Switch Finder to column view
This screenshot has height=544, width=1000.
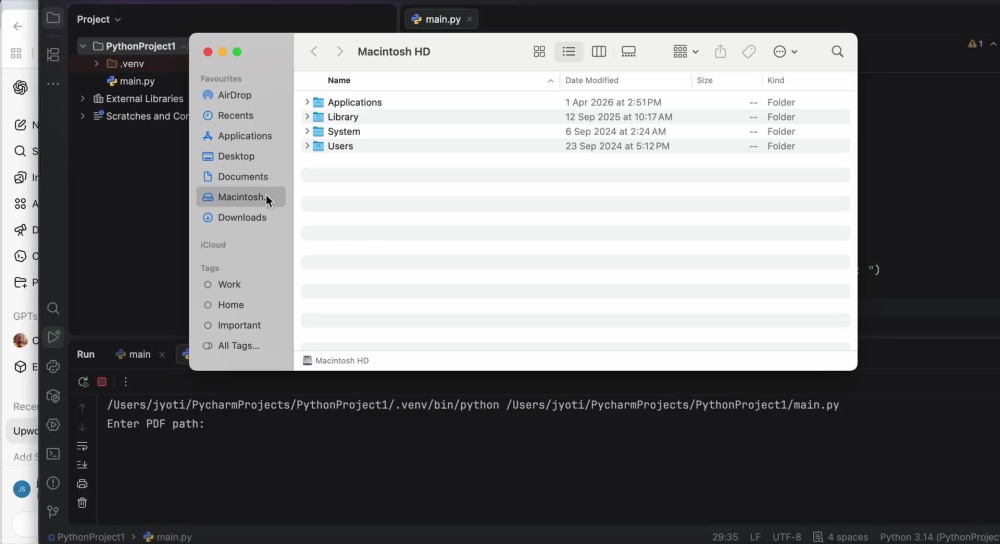click(x=598, y=52)
